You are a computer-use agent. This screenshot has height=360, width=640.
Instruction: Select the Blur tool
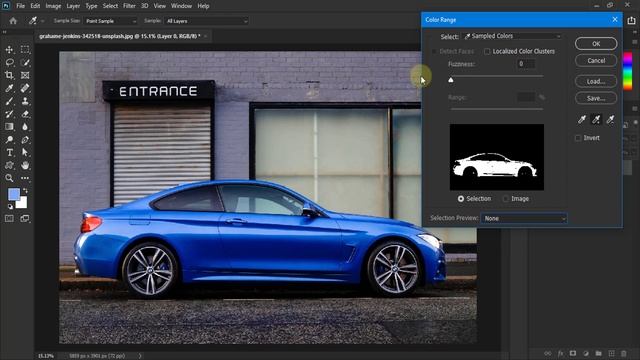click(25, 127)
